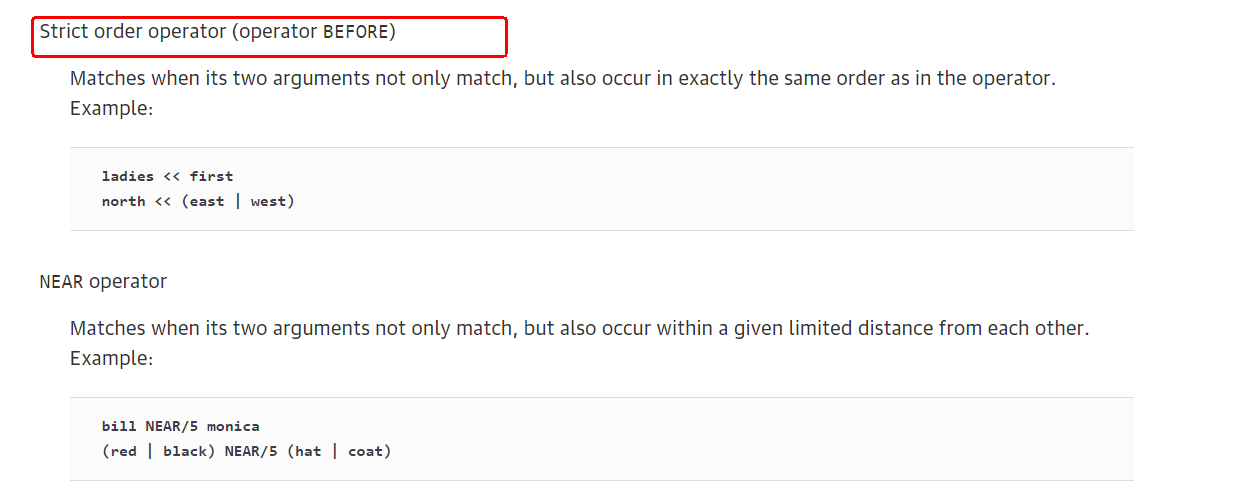Click the '(east | west)' group in code

point(238,201)
